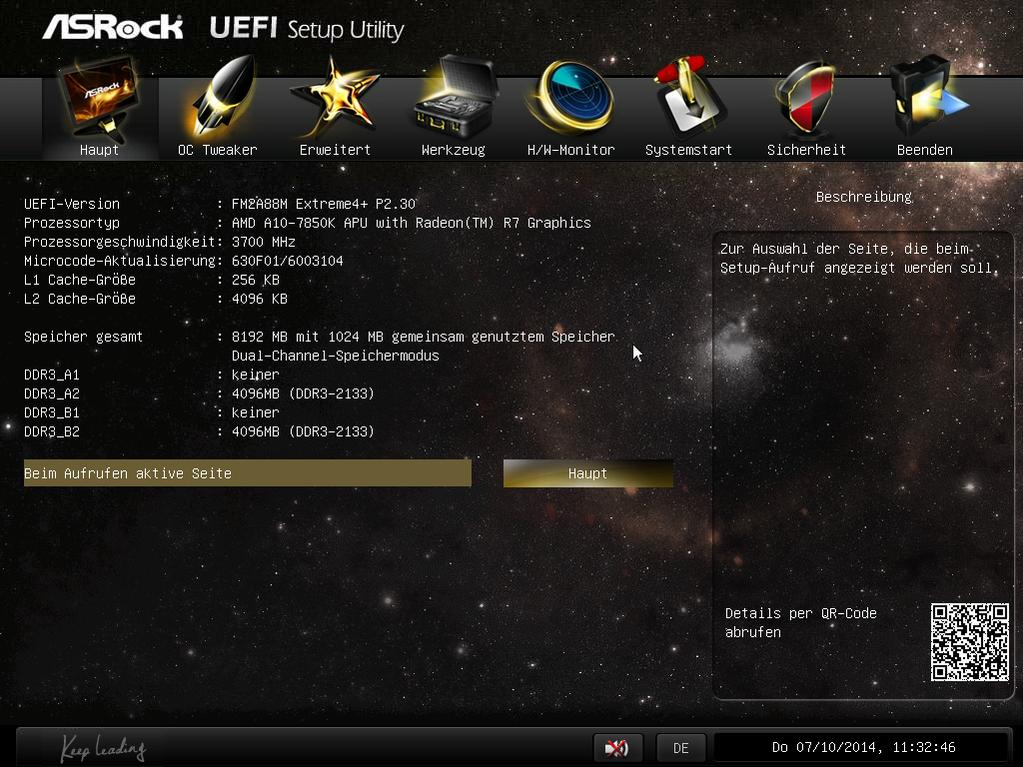Change language via the DE button
The width and height of the screenshot is (1023, 767).
point(680,747)
